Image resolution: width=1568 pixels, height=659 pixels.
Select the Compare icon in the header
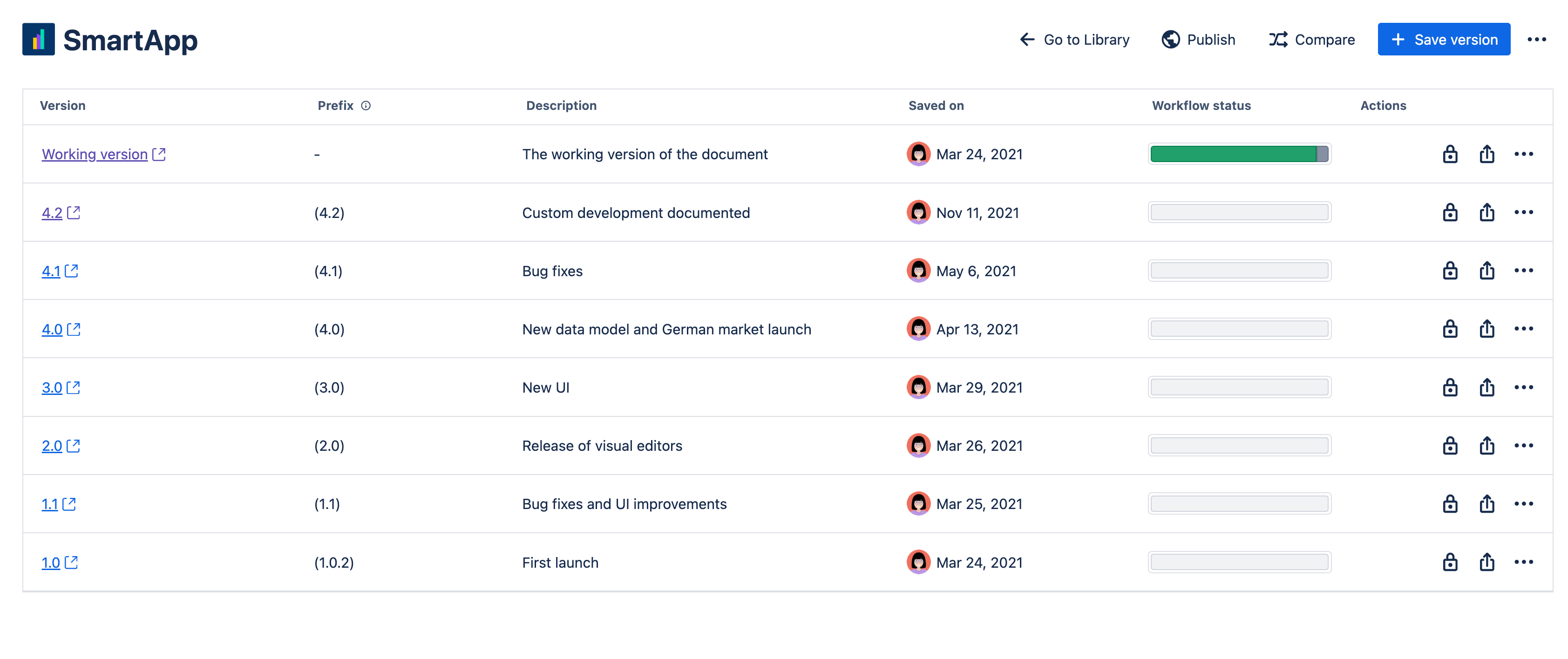[x=1279, y=39]
